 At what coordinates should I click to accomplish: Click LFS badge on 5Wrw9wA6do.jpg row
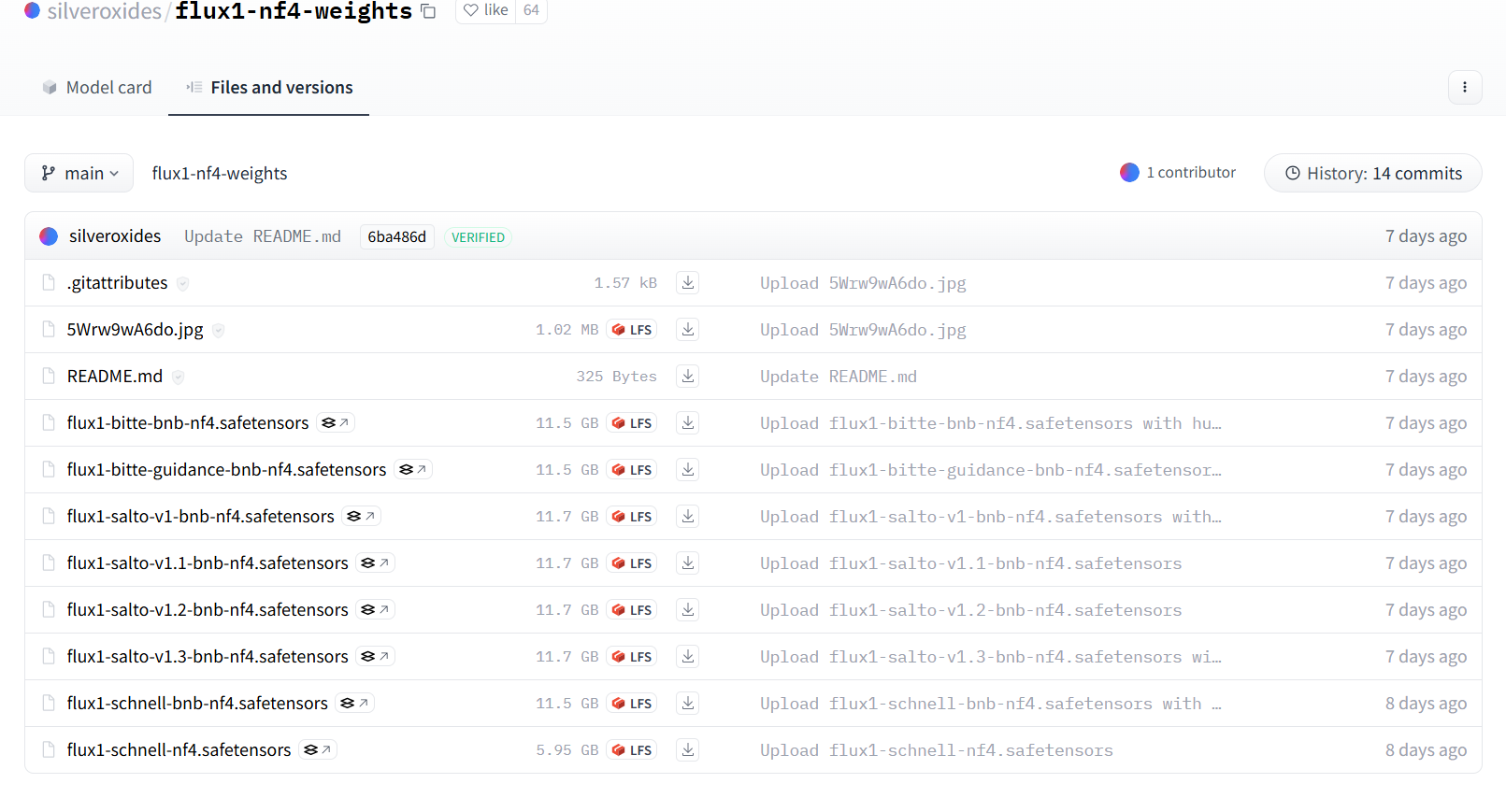coord(632,330)
